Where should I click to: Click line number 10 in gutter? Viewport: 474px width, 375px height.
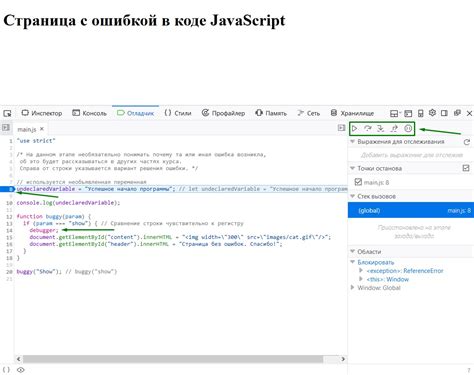(9, 203)
